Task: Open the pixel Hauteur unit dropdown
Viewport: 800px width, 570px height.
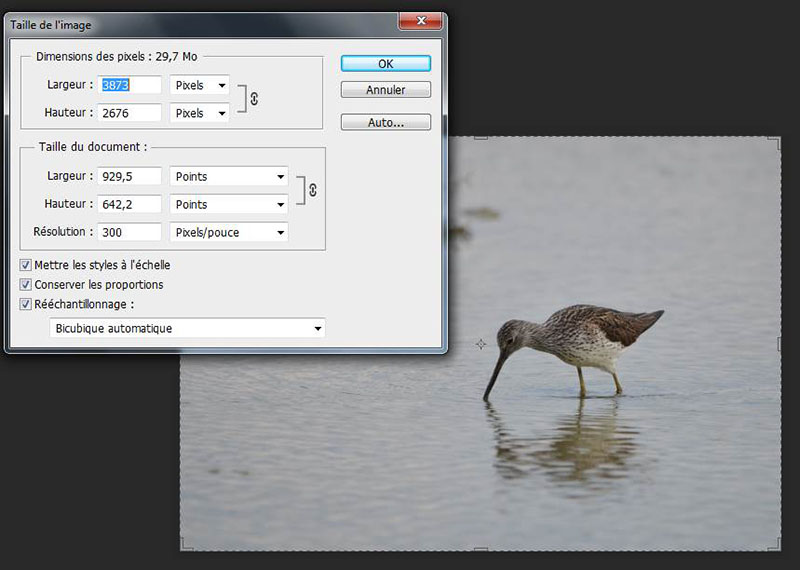Action: pyautogui.click(x=199, y=113)
